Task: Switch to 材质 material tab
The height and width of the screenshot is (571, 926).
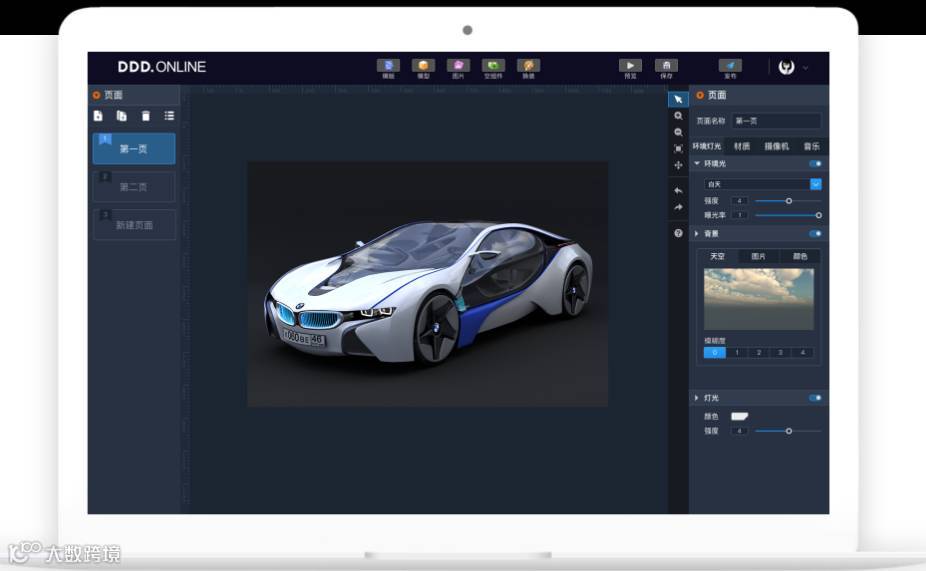Action: click(x=742, y=146)
